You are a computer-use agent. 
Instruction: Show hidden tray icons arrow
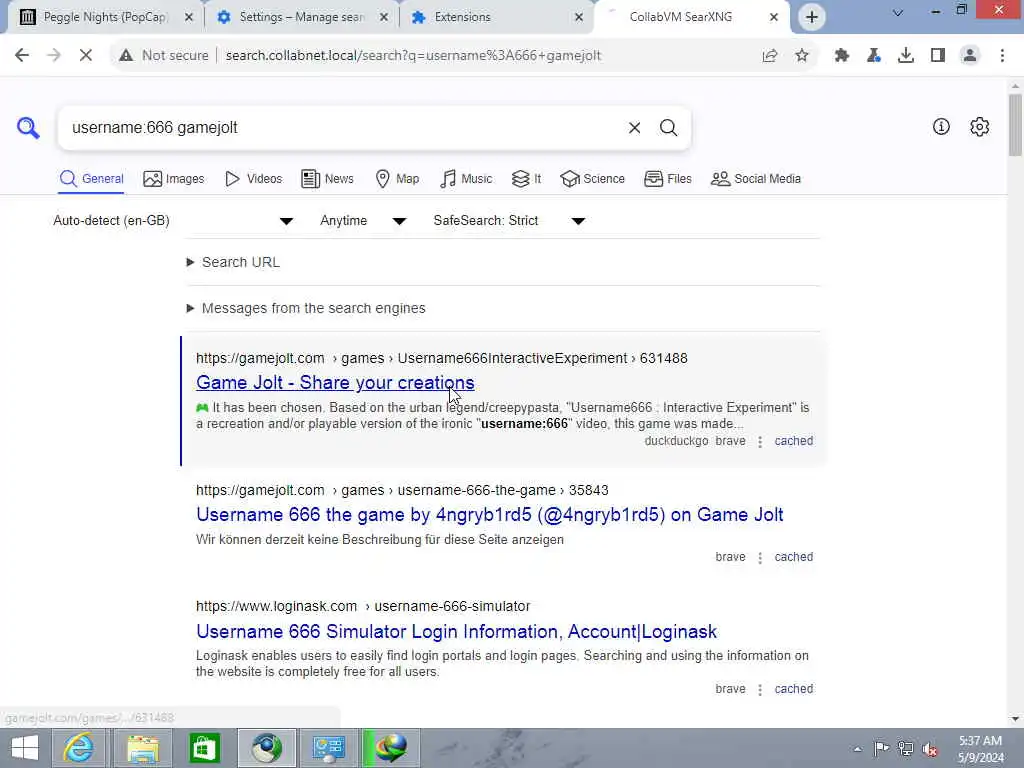[857, 749]
